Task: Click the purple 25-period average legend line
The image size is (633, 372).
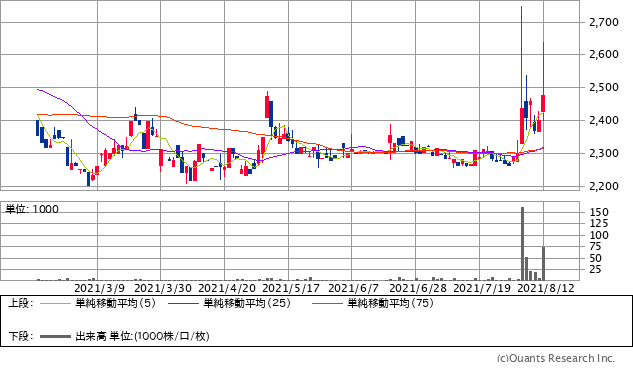Action: pyautogui.click(x=183, y=303)
